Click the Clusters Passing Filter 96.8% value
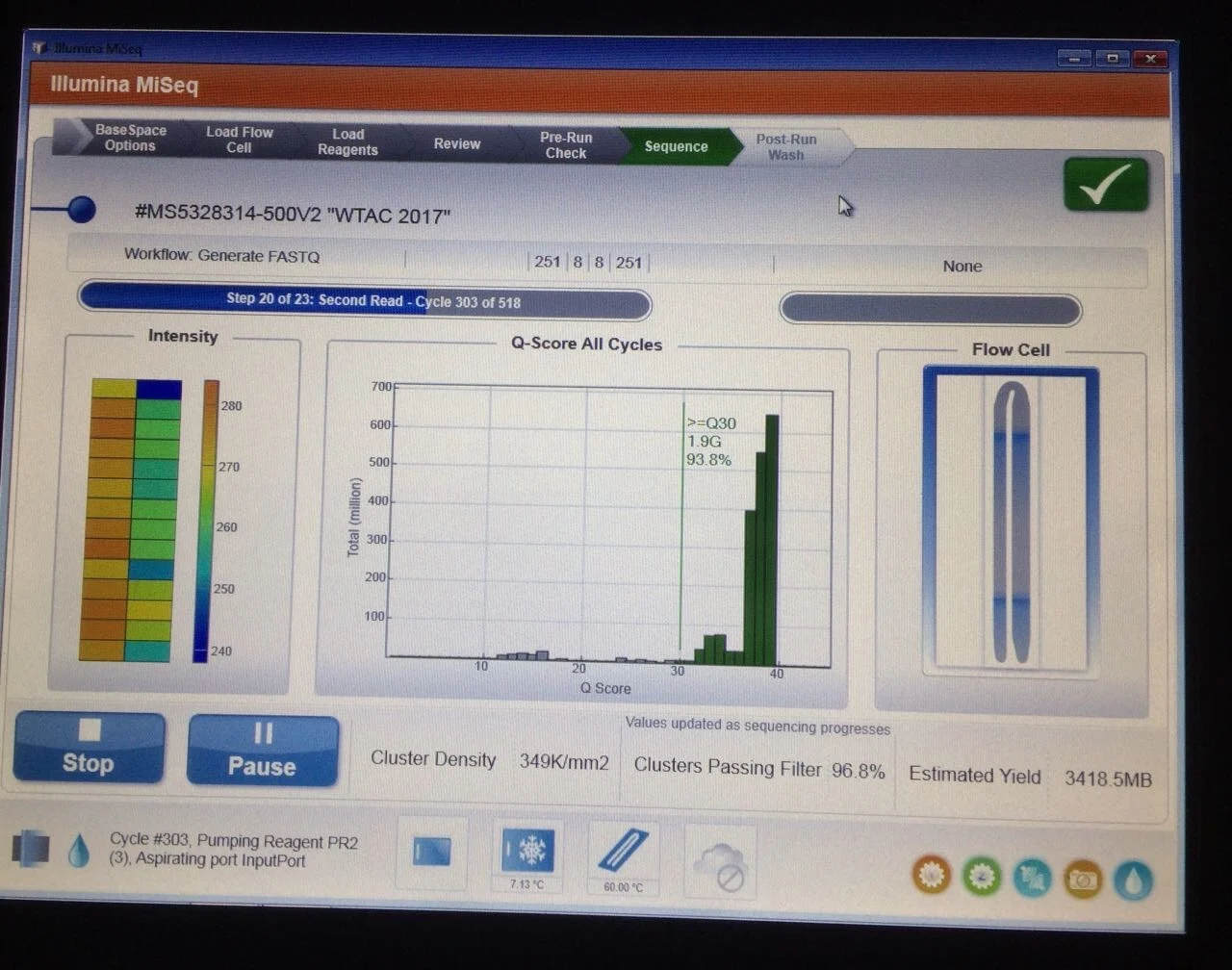The height and width of the screenshot is (970, 1232). tap(859, 771)
